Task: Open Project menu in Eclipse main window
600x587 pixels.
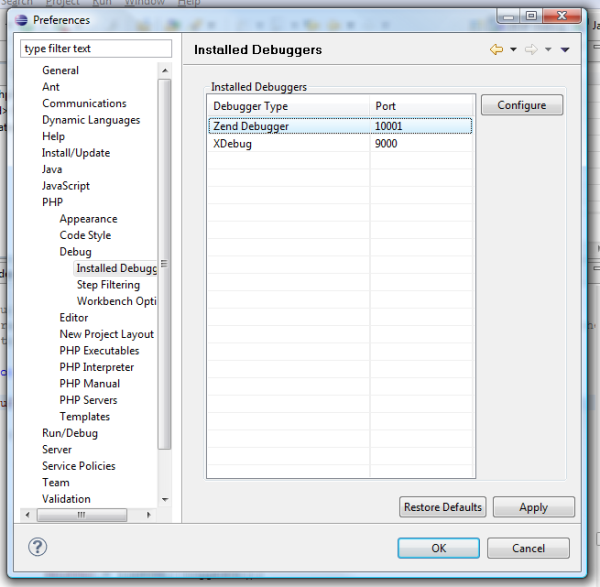Action: click(62, 3)
